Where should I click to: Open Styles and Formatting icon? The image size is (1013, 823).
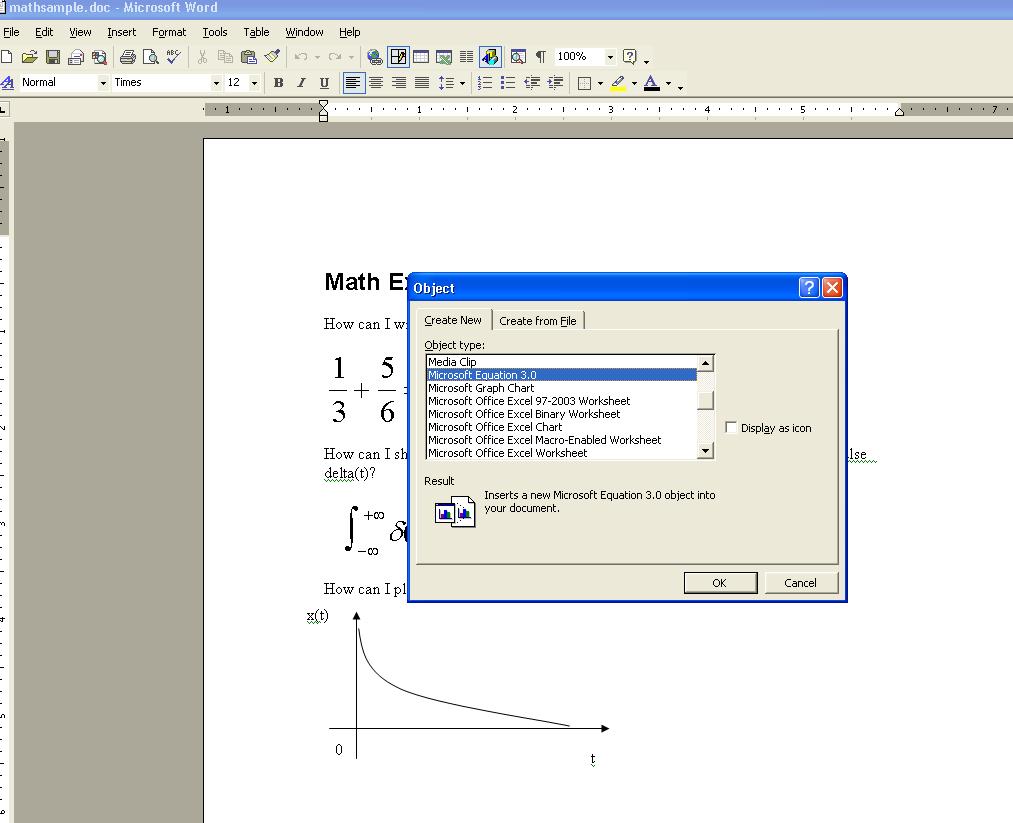8,83
